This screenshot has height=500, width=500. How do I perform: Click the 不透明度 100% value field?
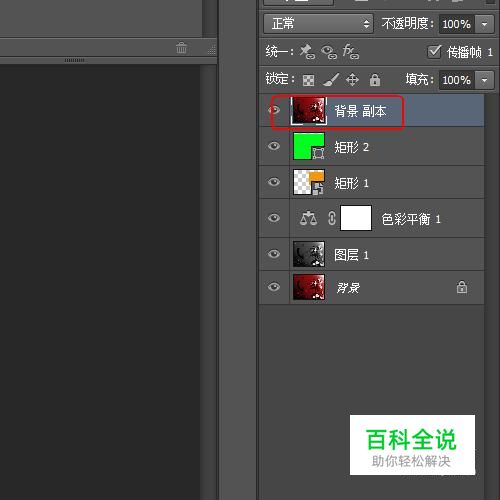click(x=457, y=24)
